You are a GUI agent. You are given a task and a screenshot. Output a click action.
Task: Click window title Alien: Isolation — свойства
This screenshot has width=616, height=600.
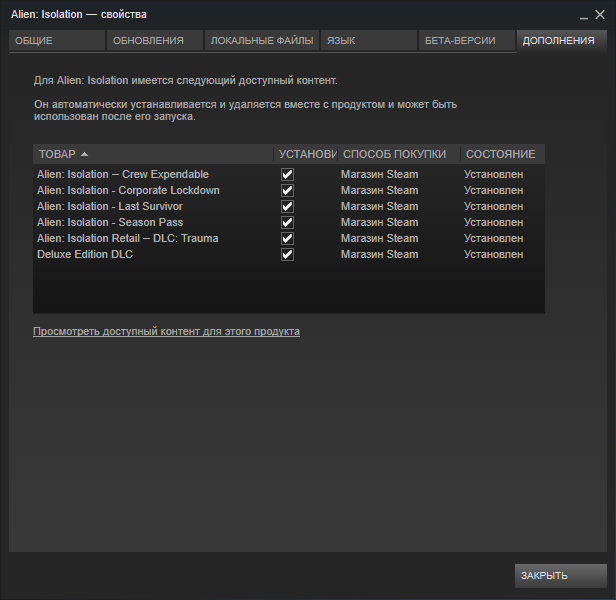[79, 15]
